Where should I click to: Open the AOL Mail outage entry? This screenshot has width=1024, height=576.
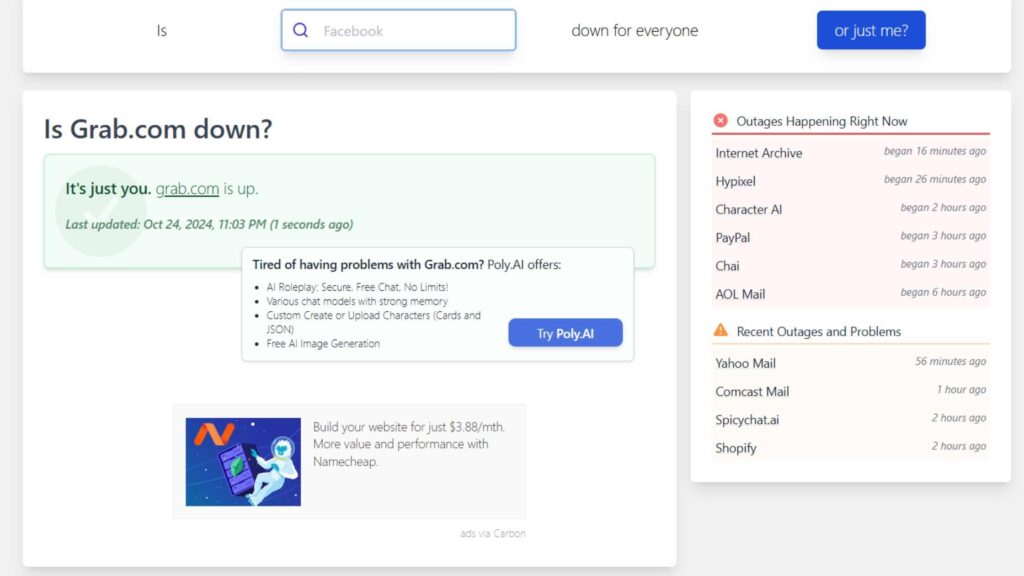[x=740, y=294]
